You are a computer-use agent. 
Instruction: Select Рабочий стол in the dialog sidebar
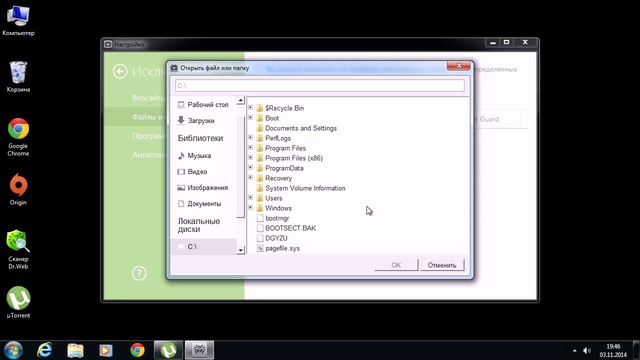click(203, 104)
